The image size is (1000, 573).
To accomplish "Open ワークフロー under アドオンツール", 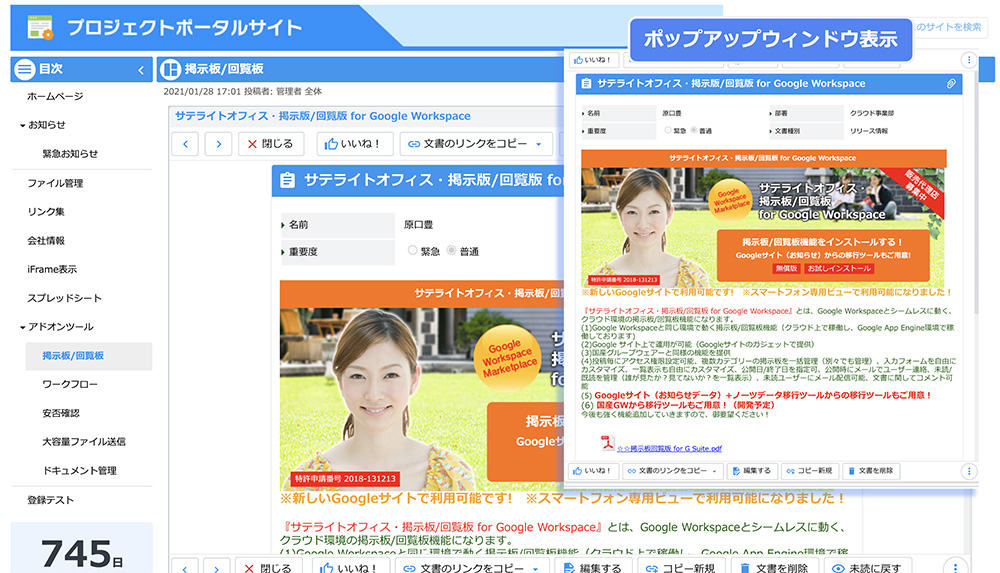I will point(70,384).
